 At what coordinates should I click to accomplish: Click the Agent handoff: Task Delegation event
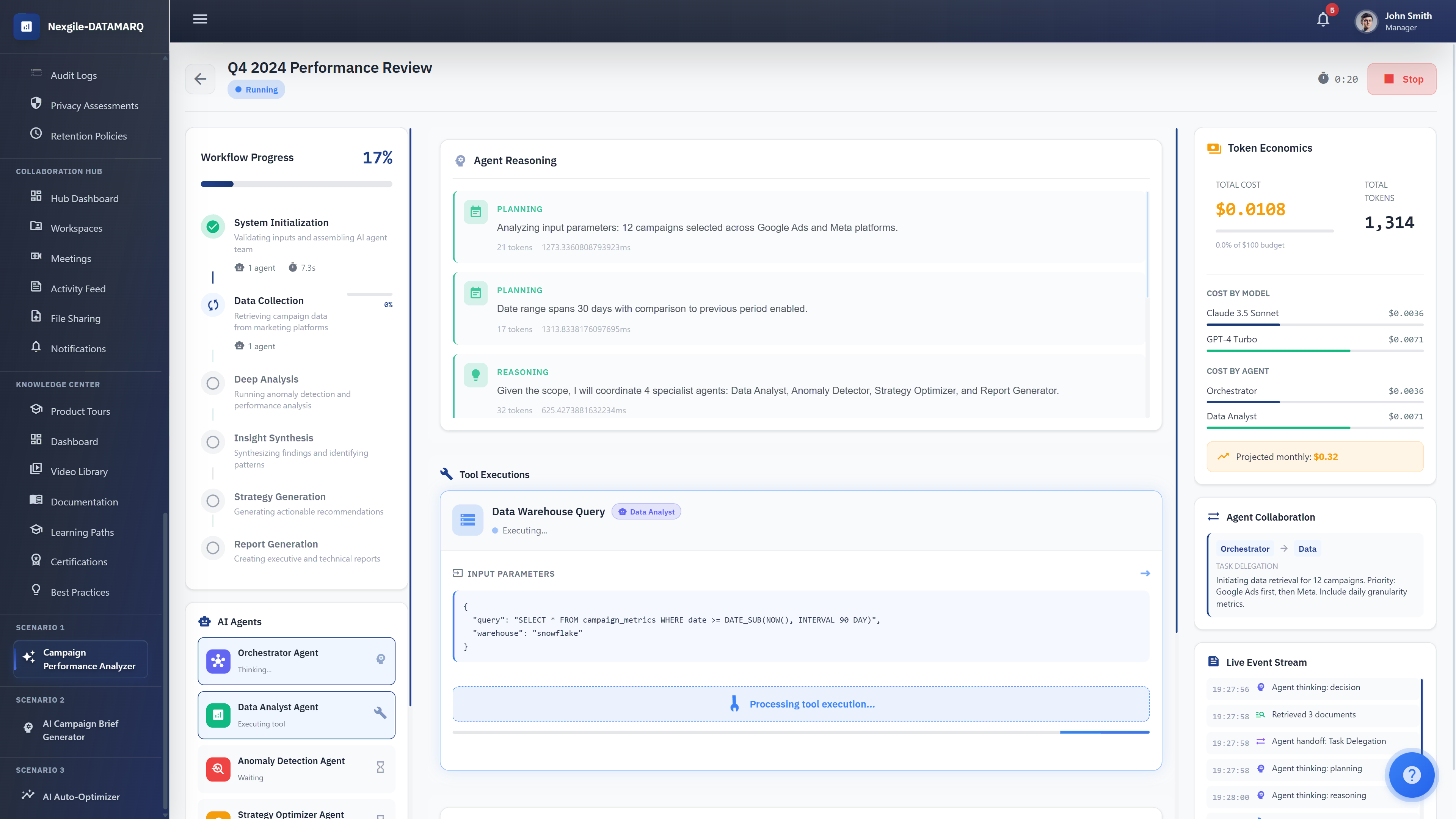pyautogui.click(x=1328, y=742)
